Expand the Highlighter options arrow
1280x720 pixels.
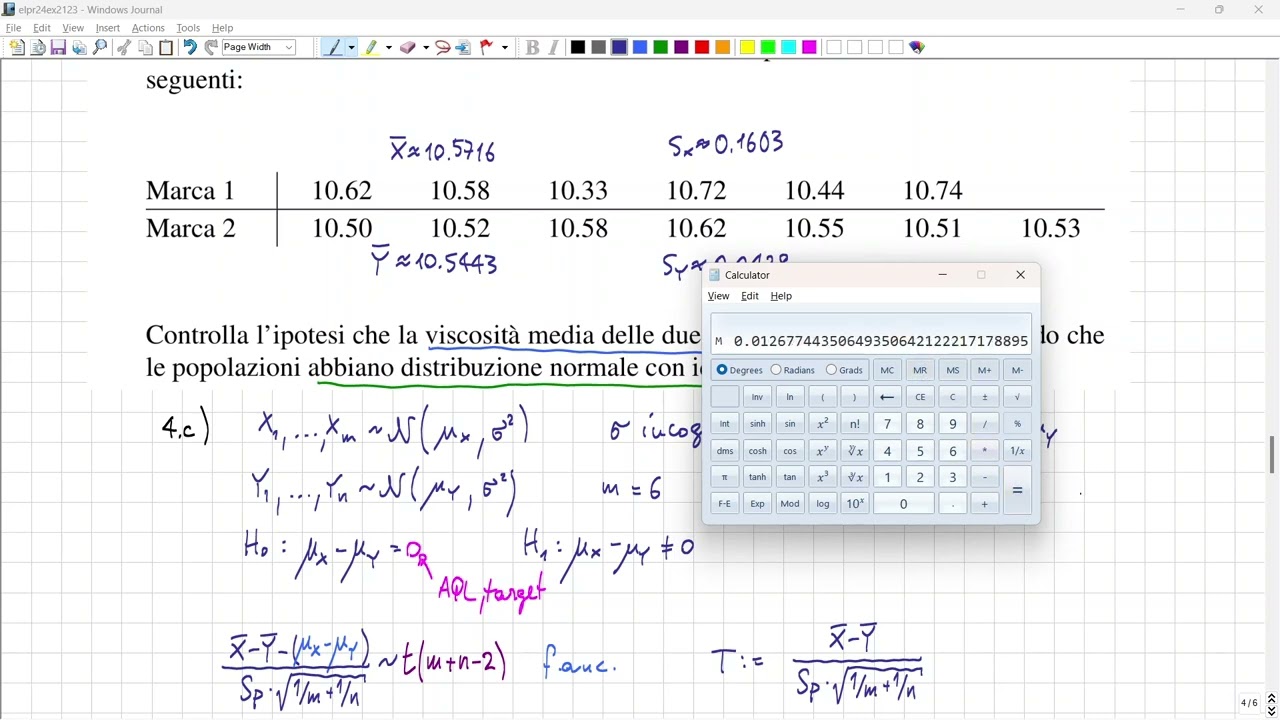coord(388,47)
